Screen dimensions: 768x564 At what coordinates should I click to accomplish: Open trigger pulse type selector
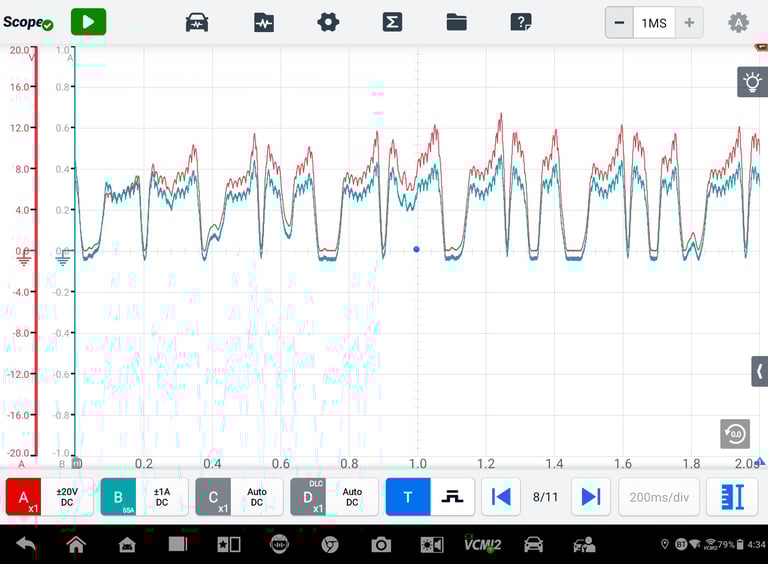pyautogui.click(x=453, y=497)
